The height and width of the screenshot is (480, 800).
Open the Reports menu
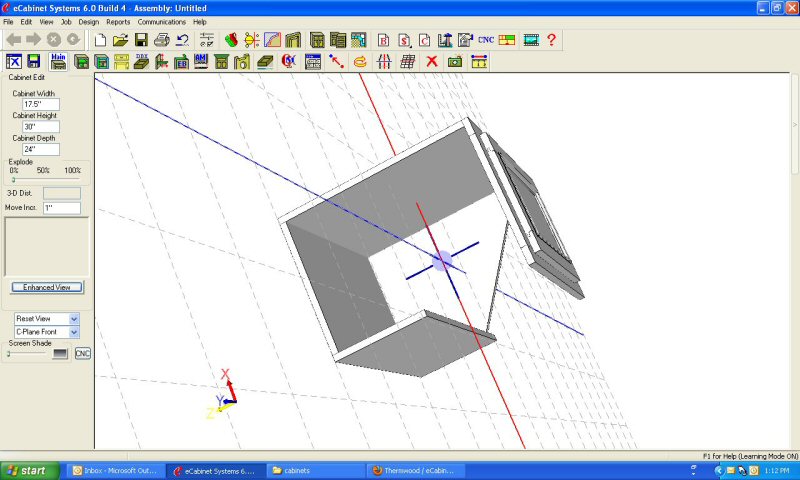pyautogui.click(x=118, y=21)
